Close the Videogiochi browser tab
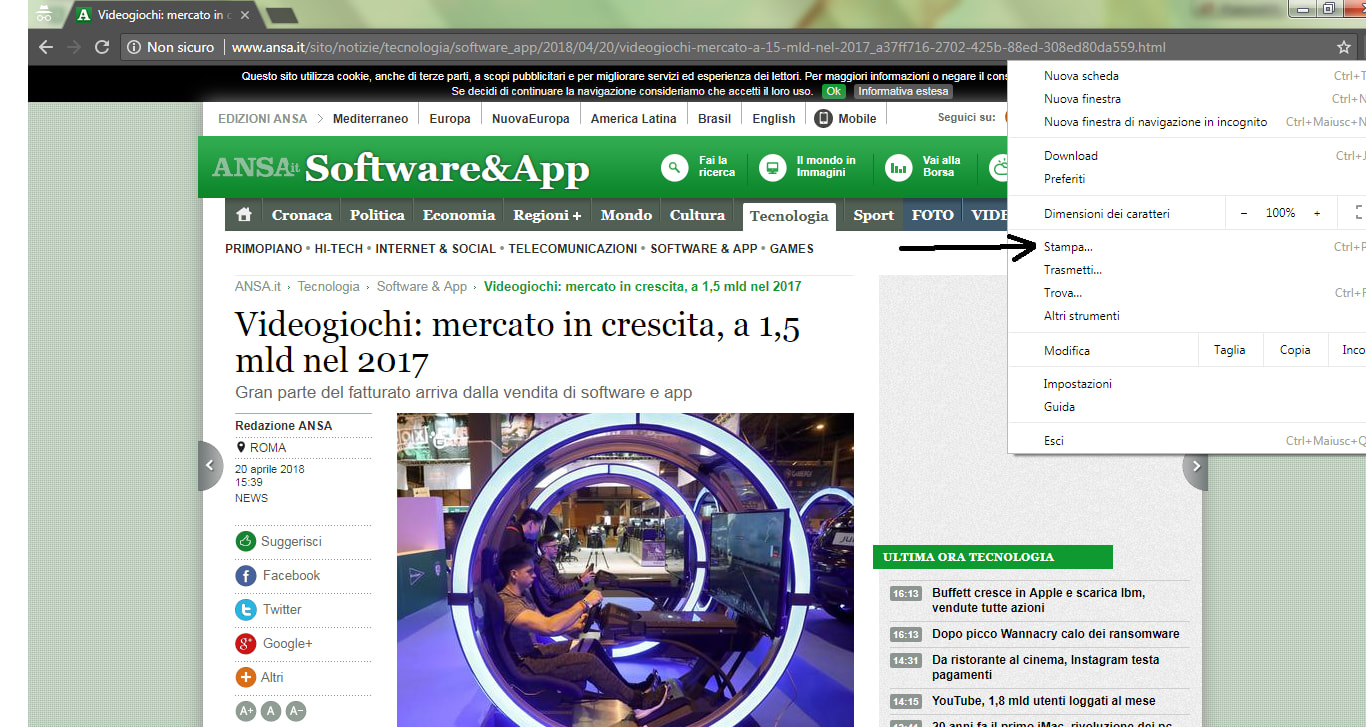This screenshot has width=1366, height=727. [246, 15]
